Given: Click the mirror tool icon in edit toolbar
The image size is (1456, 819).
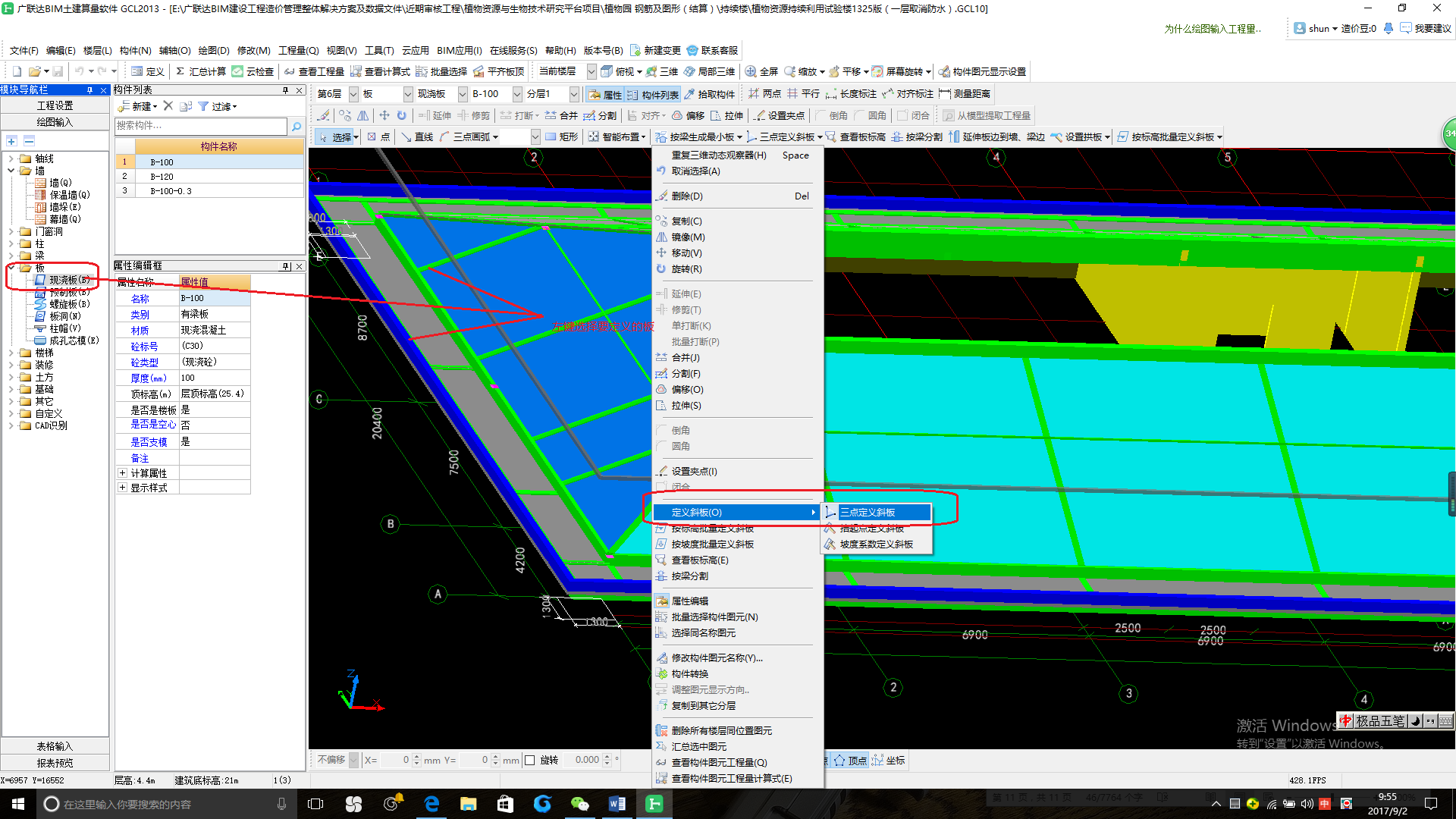Looking at the screenshot, I should click(x=363, y=115).
